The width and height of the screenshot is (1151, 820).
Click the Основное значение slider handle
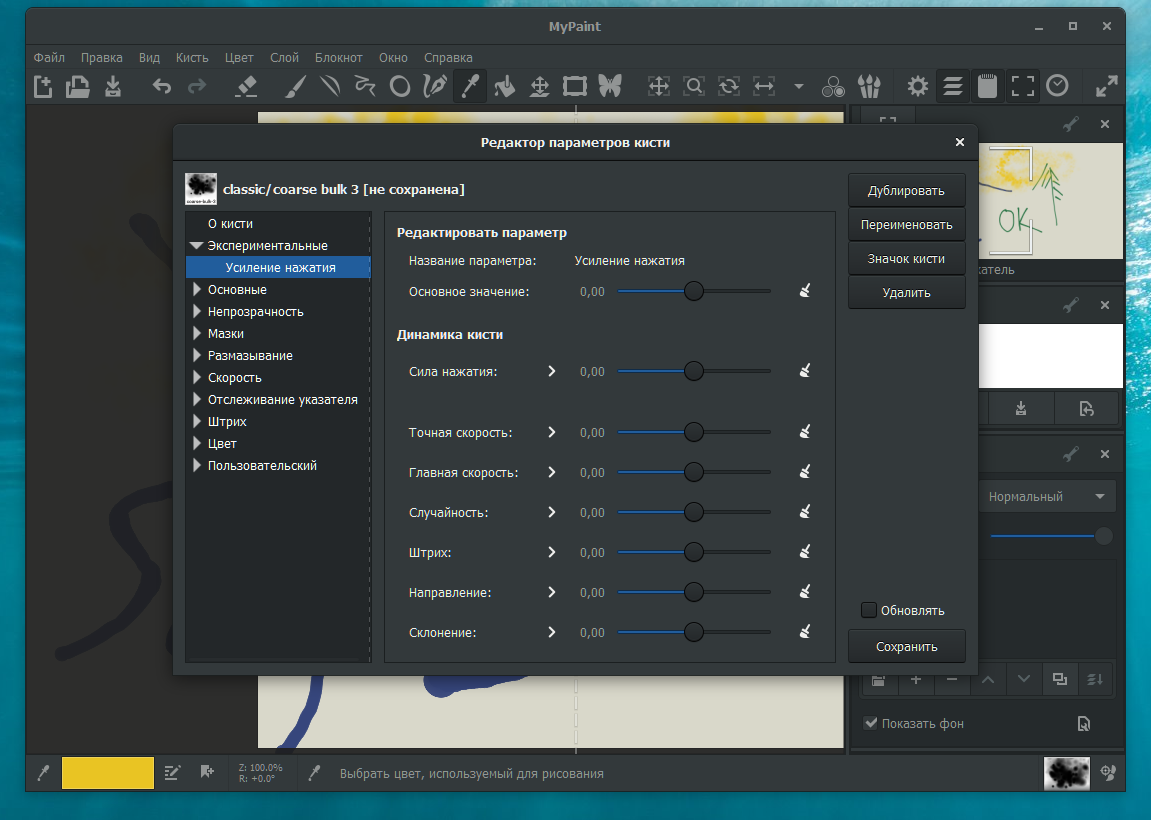[x=694, y=291]
